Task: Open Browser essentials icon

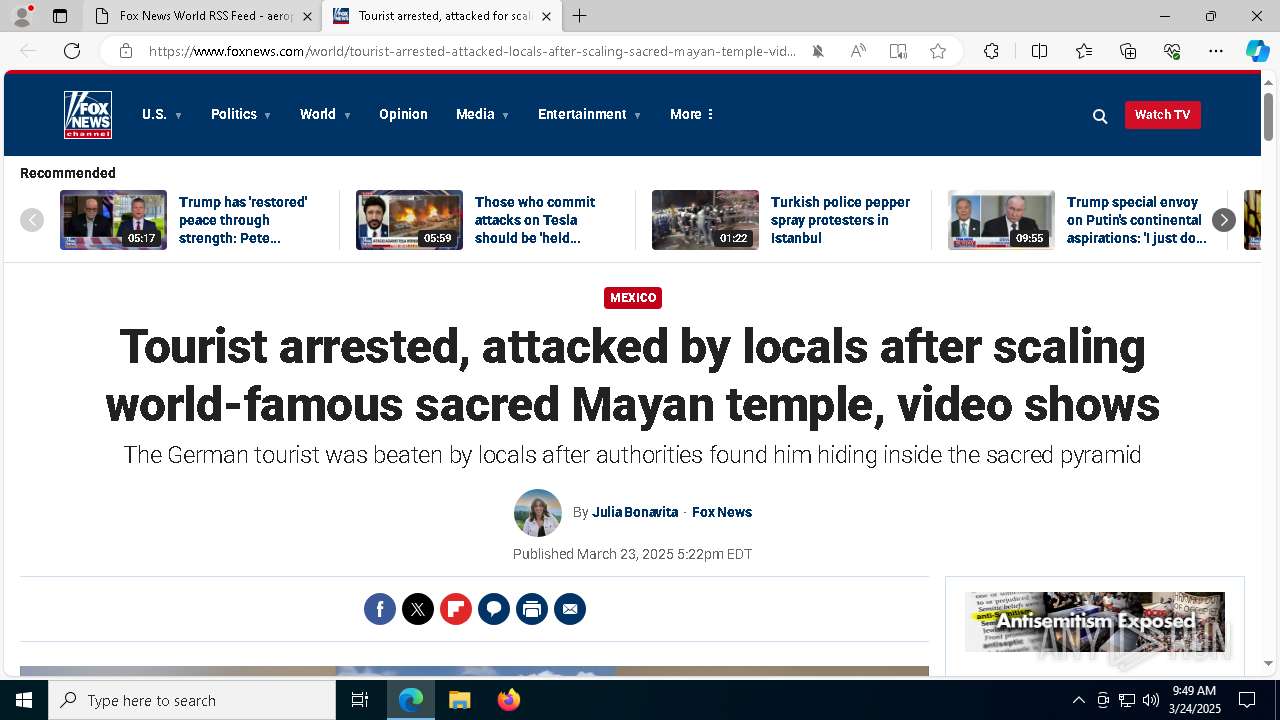Action: (x=1172, y=51)
